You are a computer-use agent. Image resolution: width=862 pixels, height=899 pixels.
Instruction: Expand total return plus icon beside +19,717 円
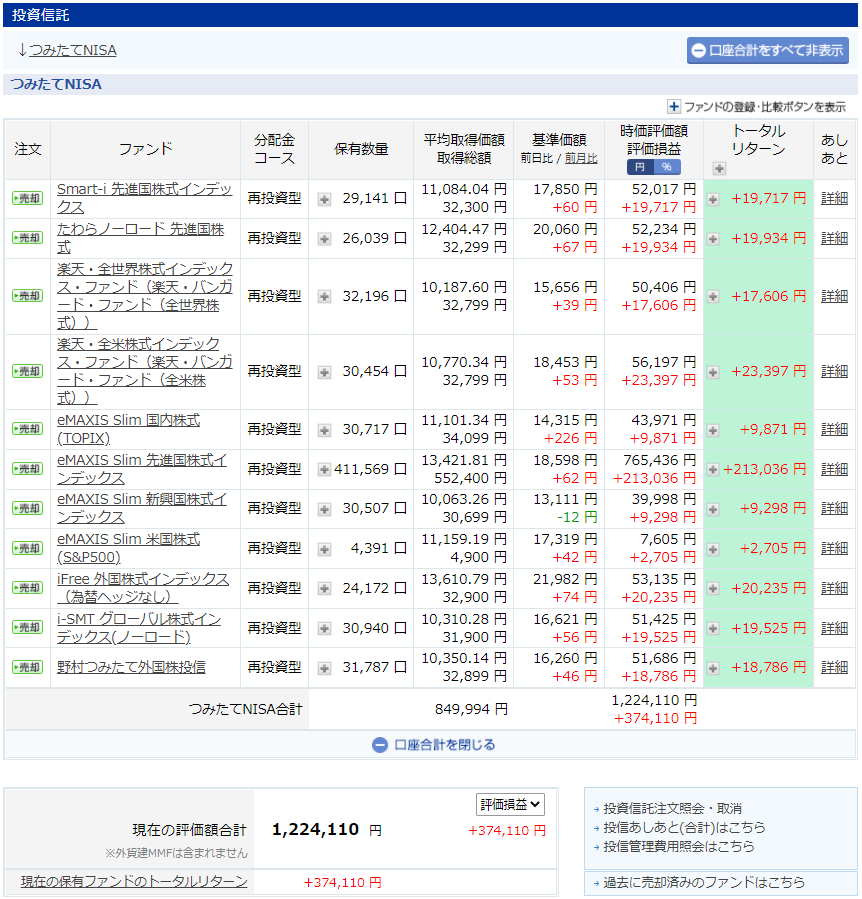click(713, 200)
